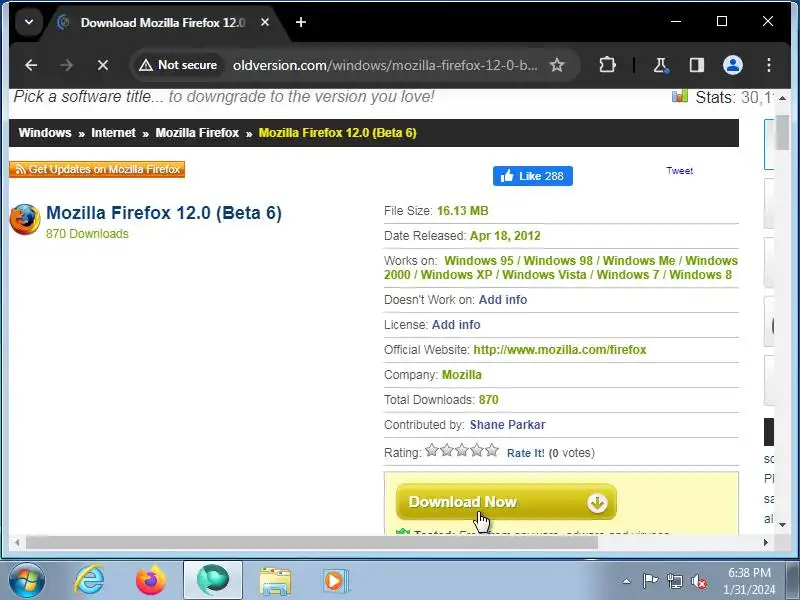Click the Rate It! link

pyautogui.click(x=526, y=453)
